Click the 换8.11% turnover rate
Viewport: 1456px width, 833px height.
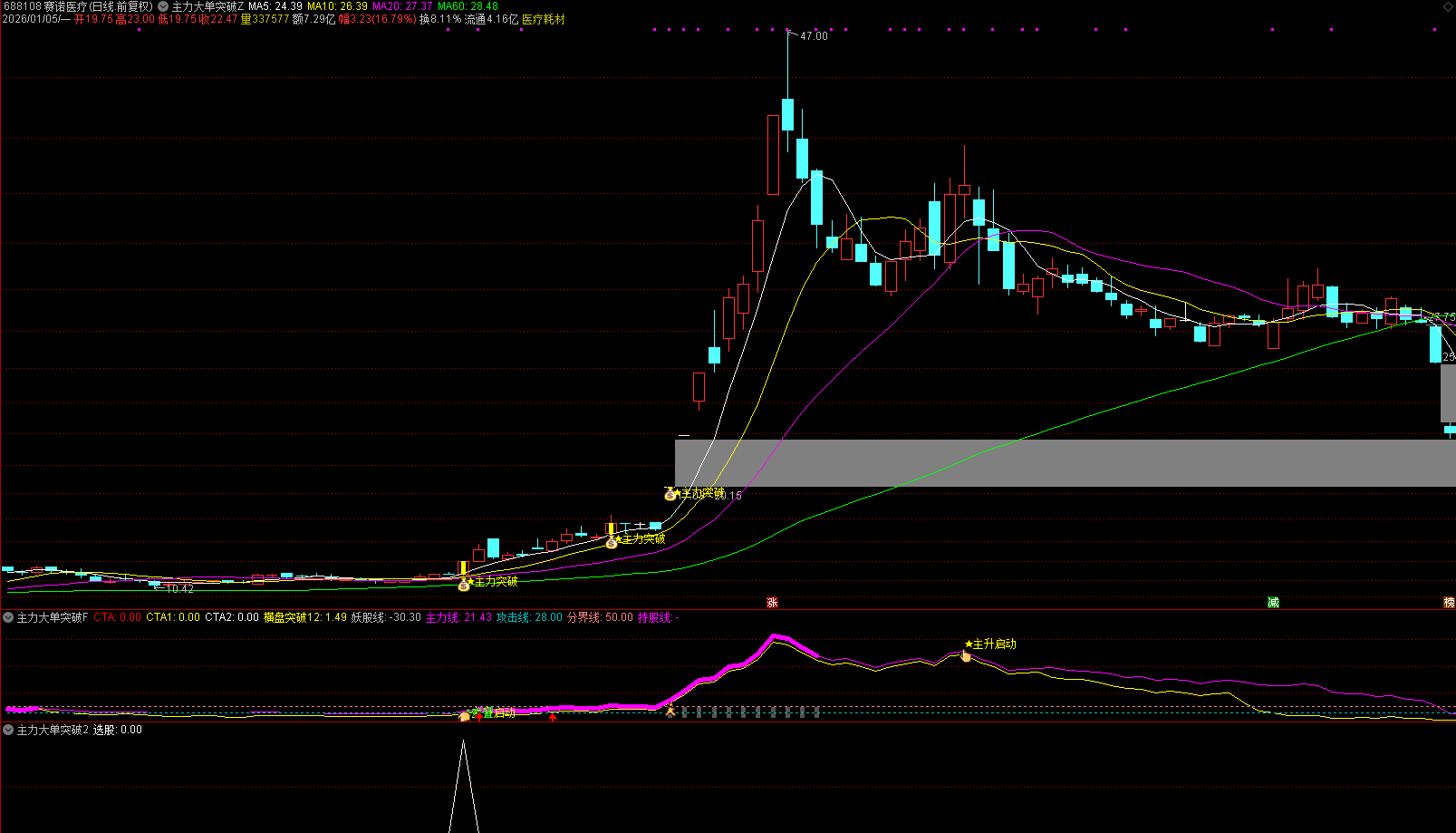[x=440, y=19]
